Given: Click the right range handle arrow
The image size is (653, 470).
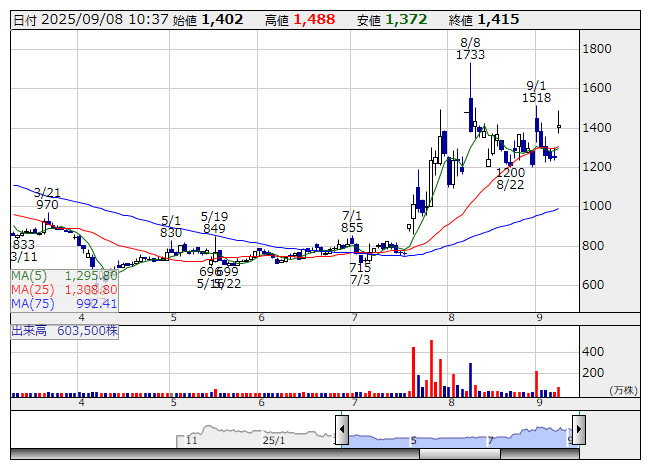Looking at the screenshot, I should coord(578,431).
